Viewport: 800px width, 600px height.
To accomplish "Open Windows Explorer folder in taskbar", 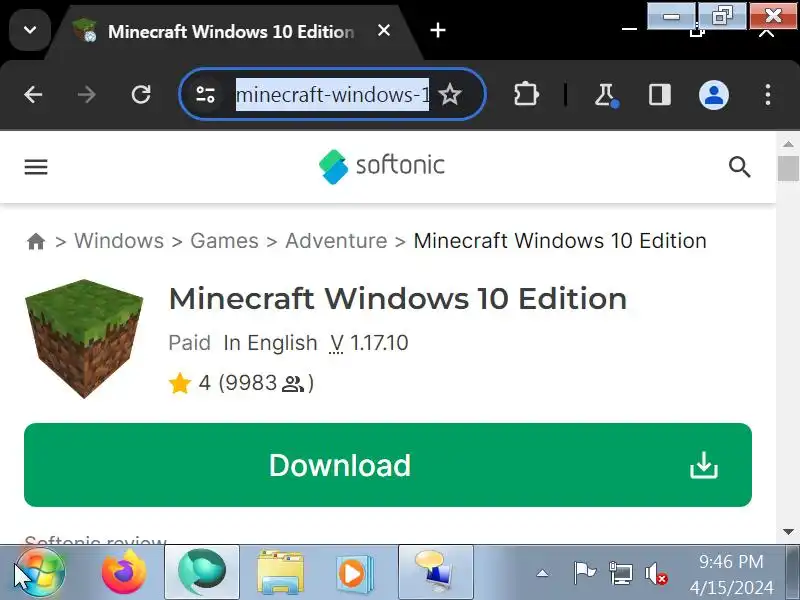I will 280,572.
